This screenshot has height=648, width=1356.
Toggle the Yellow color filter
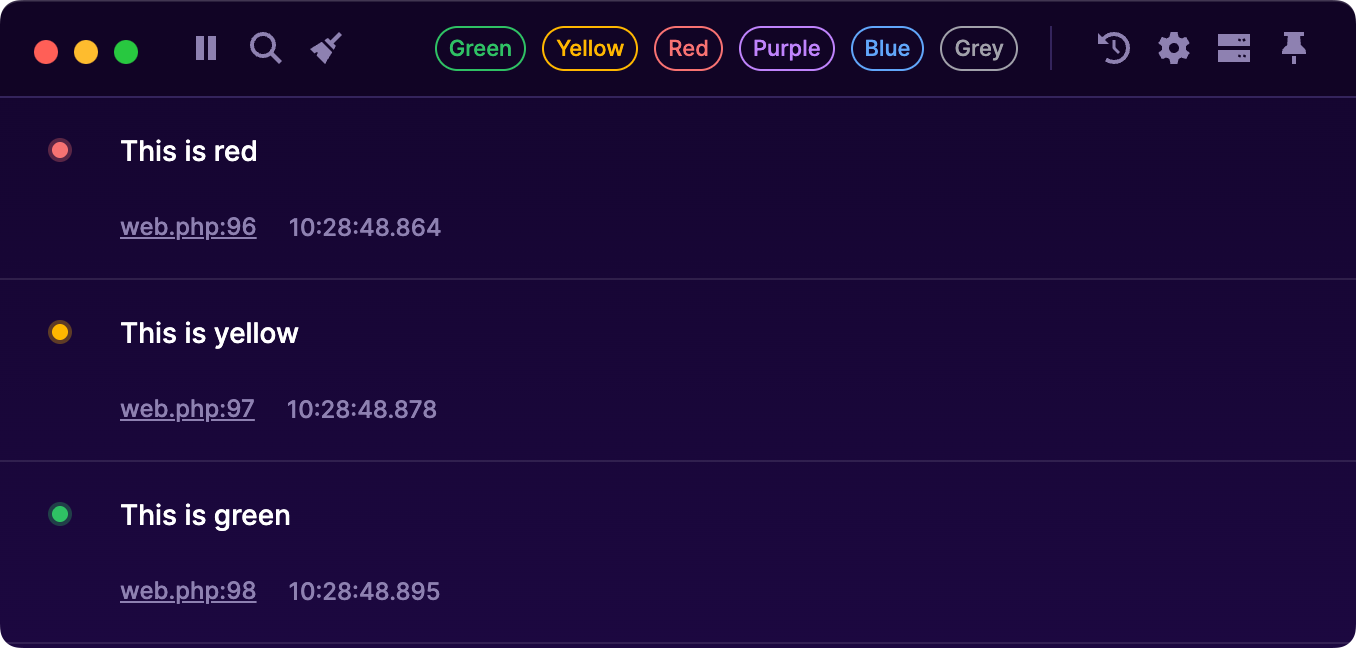click(x=590, y=49)
